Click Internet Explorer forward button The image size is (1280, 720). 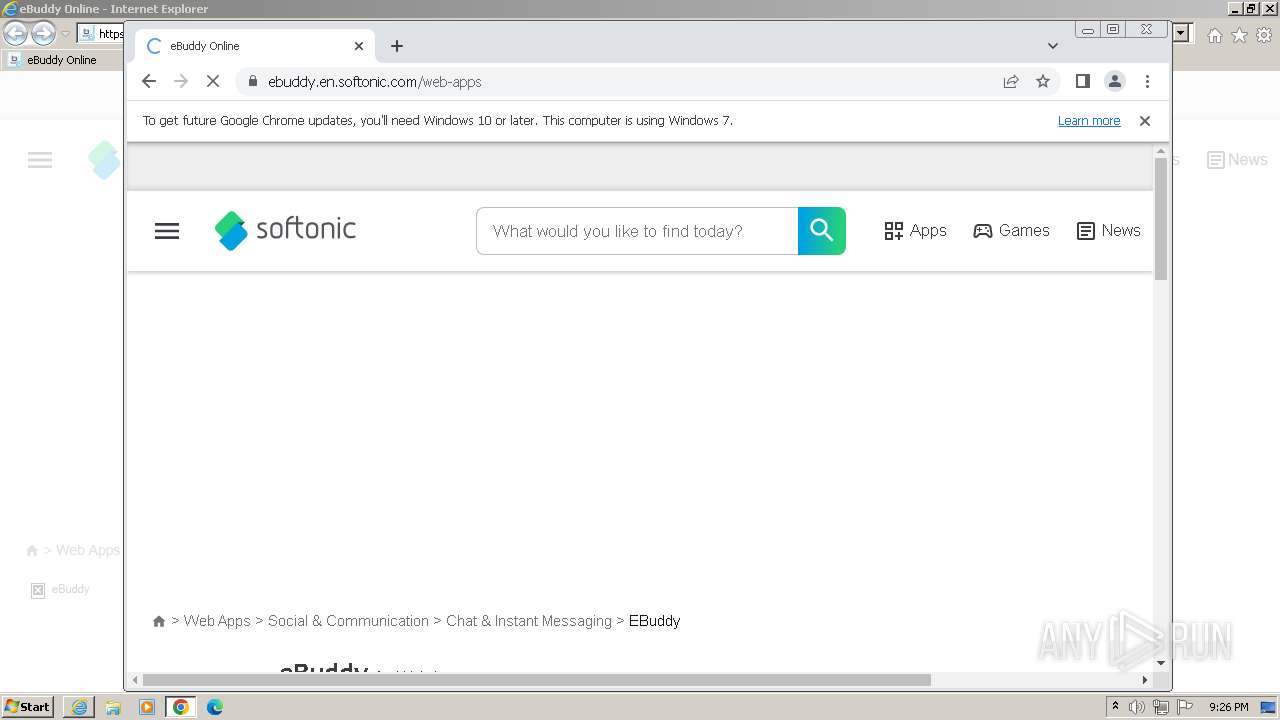tap(43, 34)
